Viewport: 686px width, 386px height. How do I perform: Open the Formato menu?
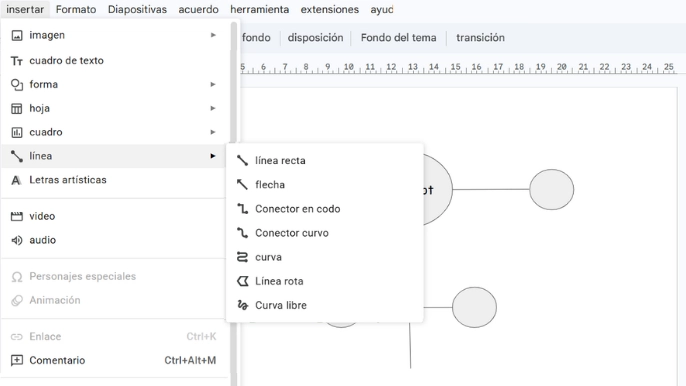(x=76, y=9)
